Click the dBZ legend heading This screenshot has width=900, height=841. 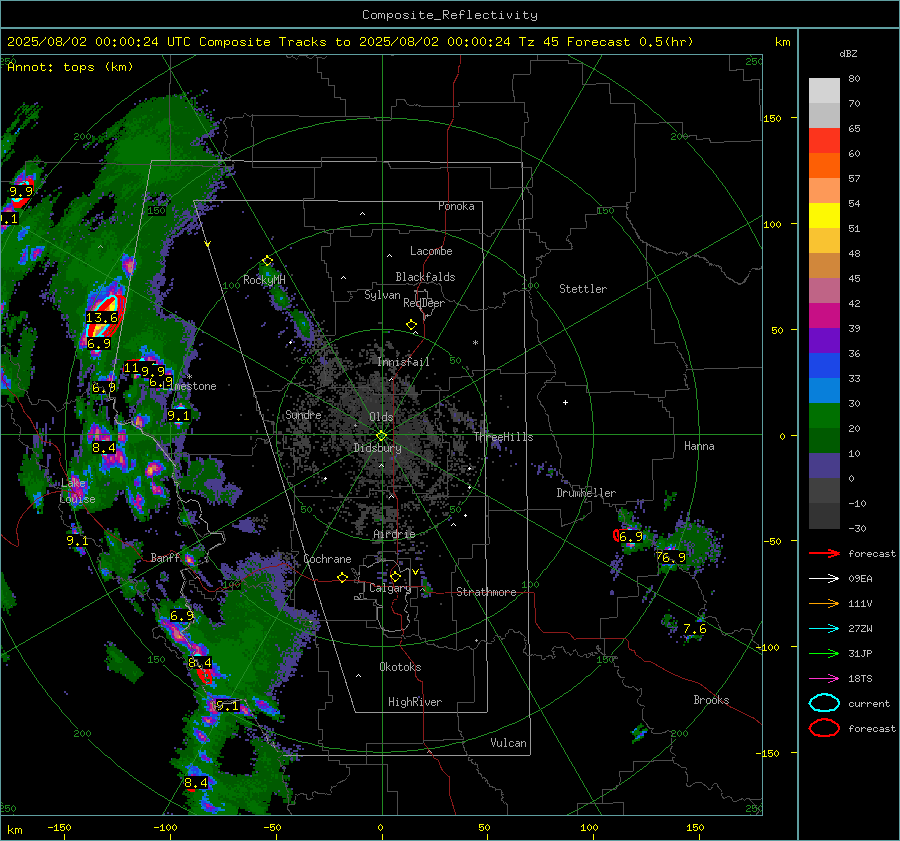tap(848, 53)
